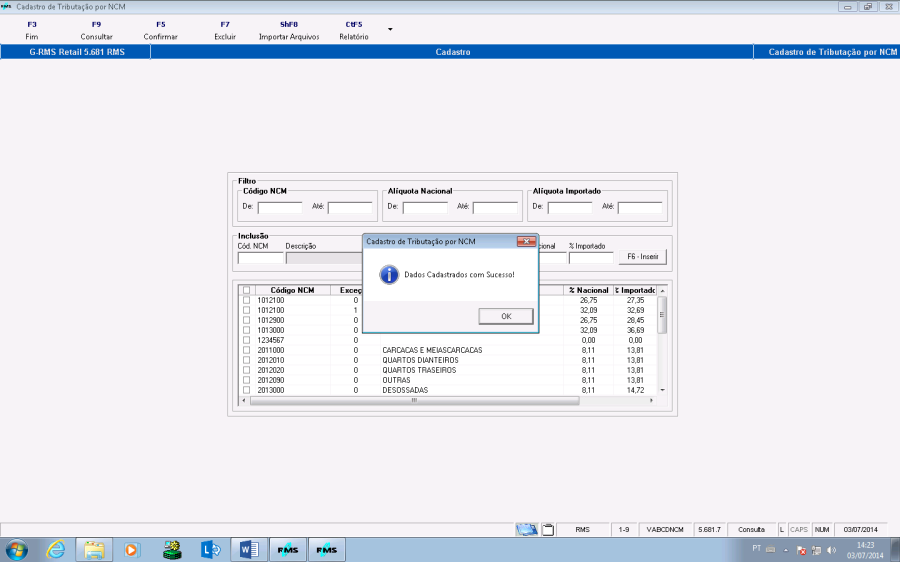Open Windows Media Player taskbar icon

[x=133, y=549]
